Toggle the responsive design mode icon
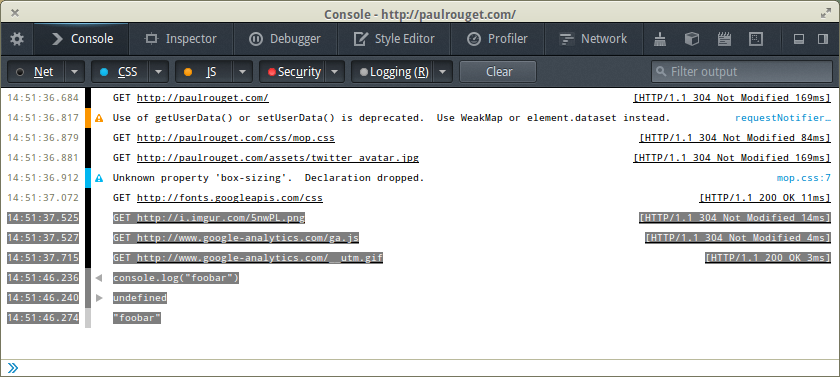 756,39
